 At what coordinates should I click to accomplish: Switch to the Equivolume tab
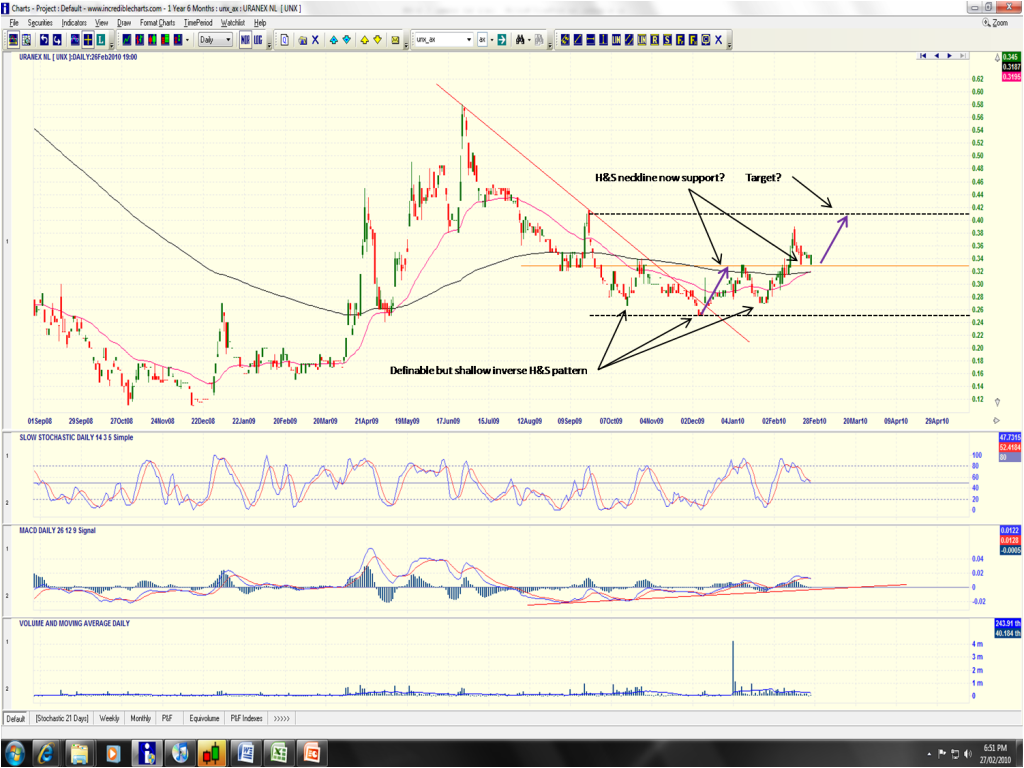[x=204, y=718]
